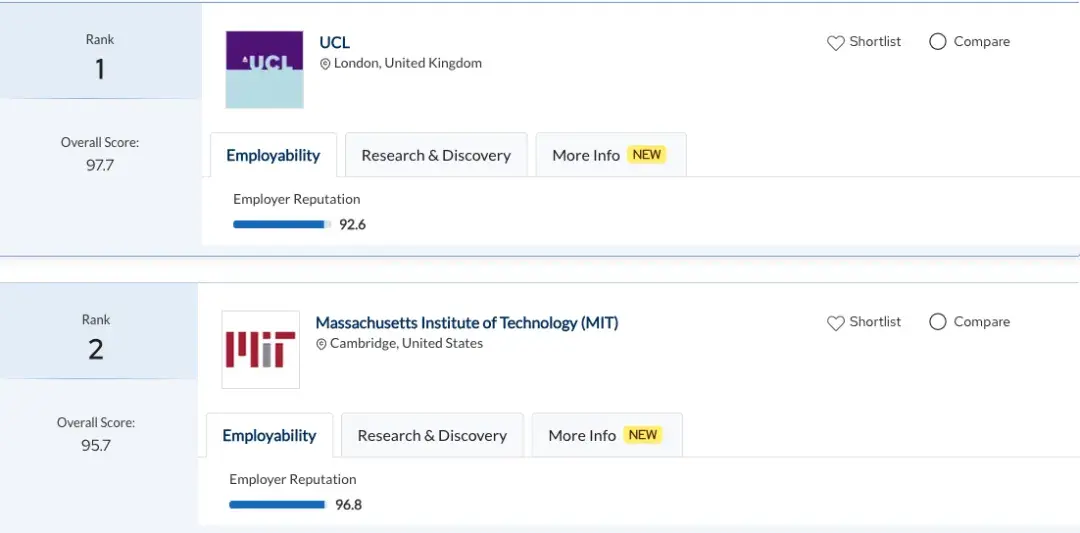This screenshot has width=1080, height=533.
Task: Click location pin icon beside London, United Kingdom
Action: tap(325, 64)
